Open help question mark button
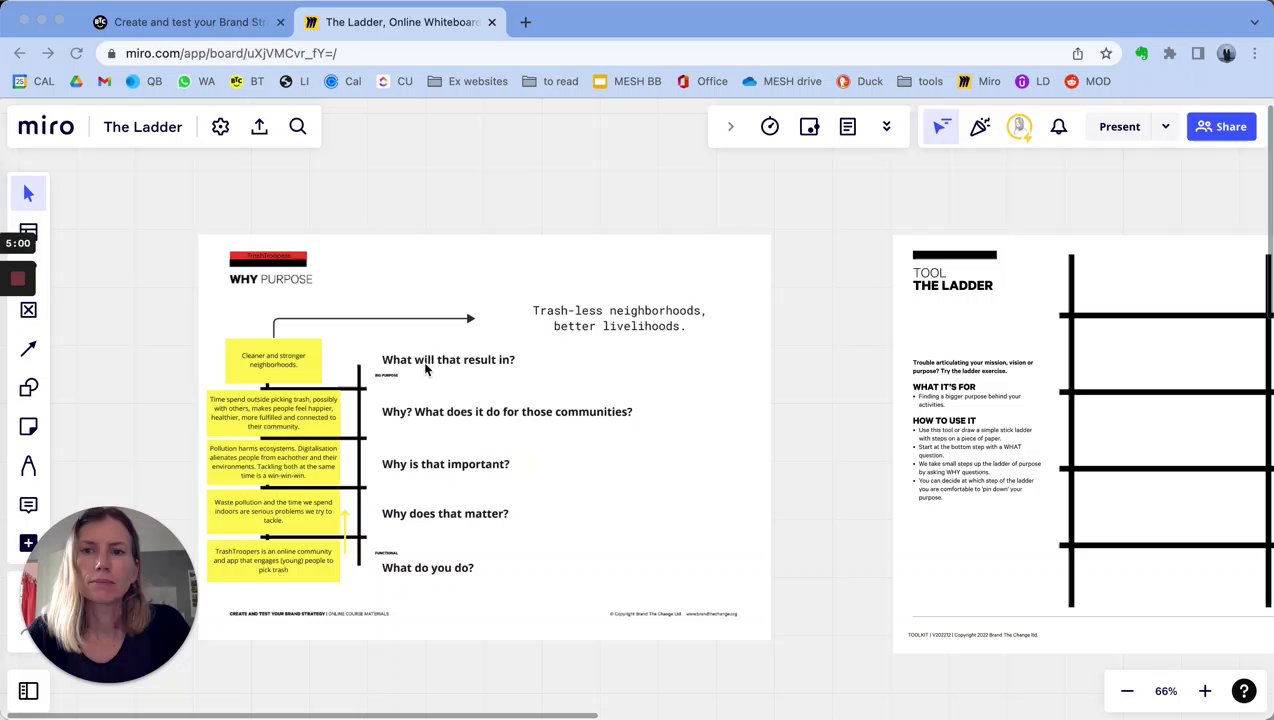The width and height of the screenshot is (1274, 720). [x=1244, y=691]
